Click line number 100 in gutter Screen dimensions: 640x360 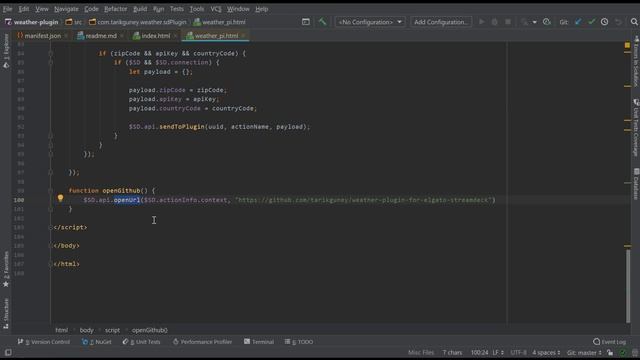tap(19, 200)
